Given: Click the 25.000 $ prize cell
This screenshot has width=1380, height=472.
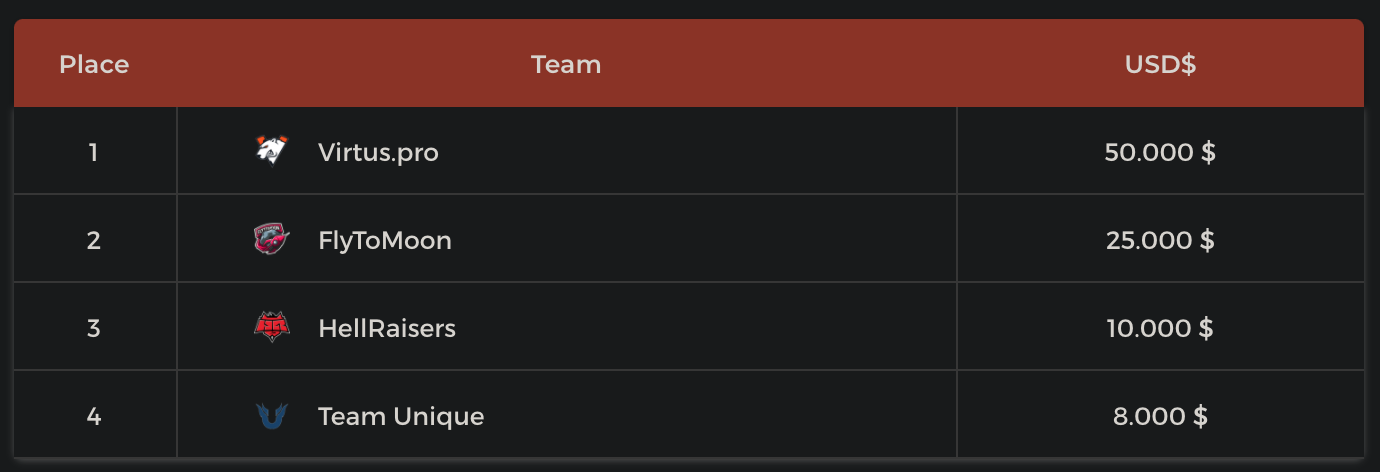Looking at the screenshot, I should (x=1160, y=240).
